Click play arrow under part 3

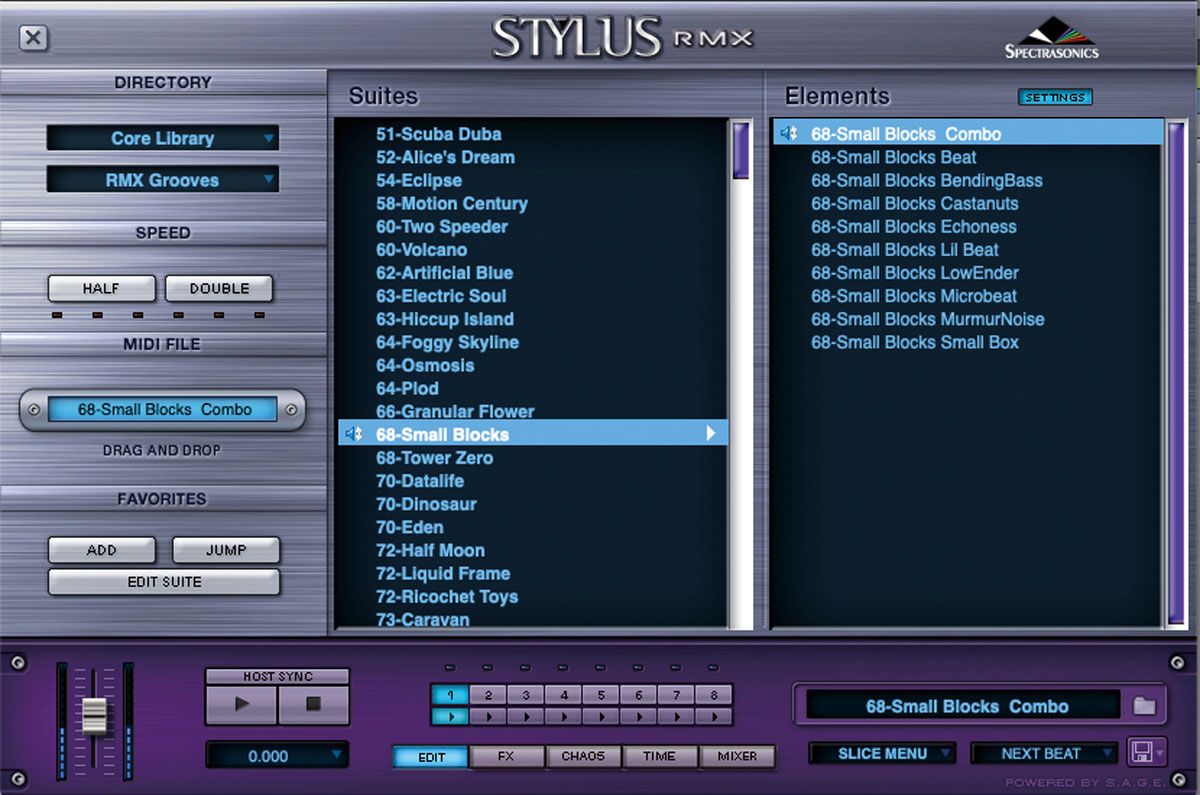pos(525,716)
